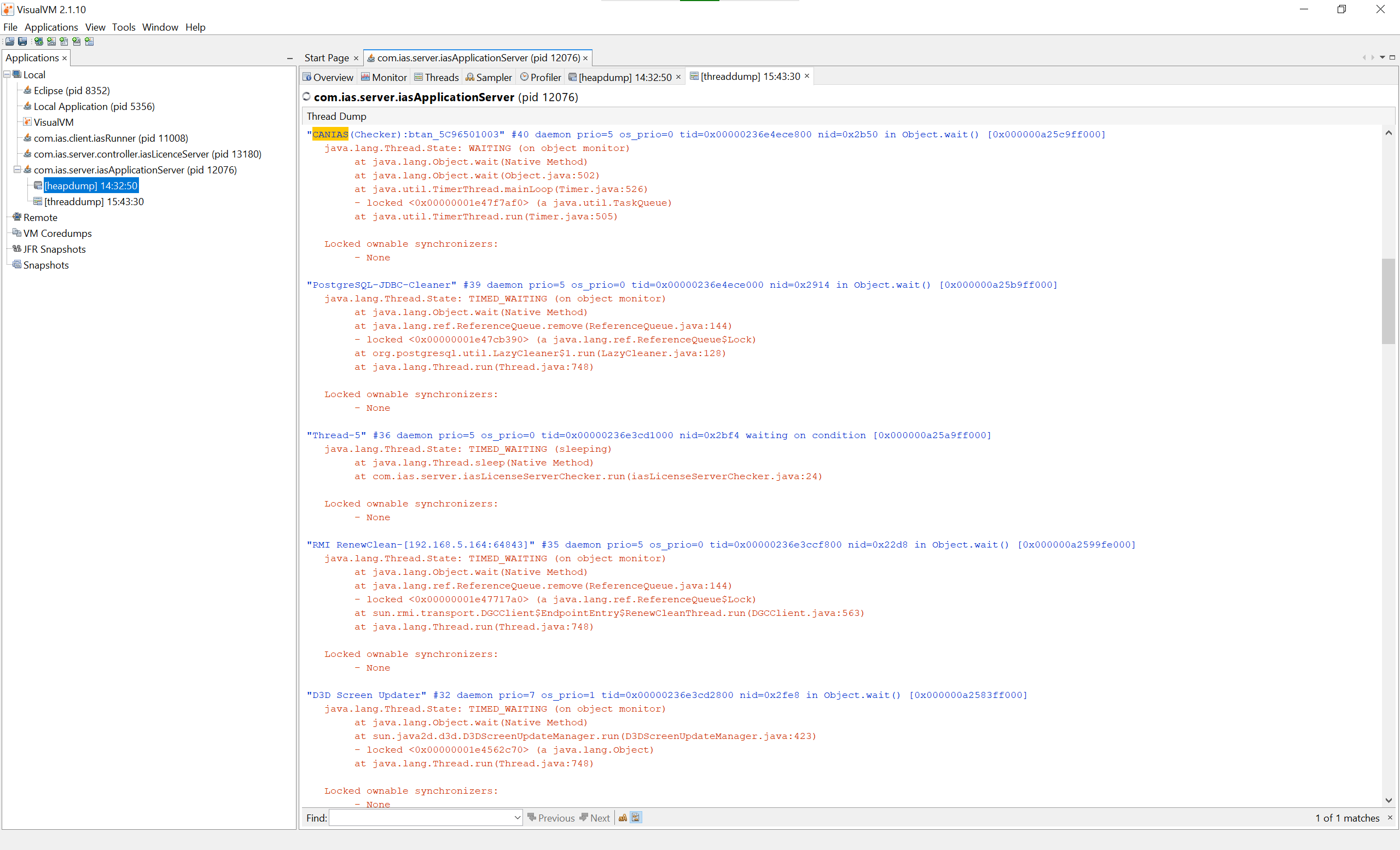Collapse the iasApplicationServer (pid 12076) tree node

pyautogui.click(x=17, y=170)
